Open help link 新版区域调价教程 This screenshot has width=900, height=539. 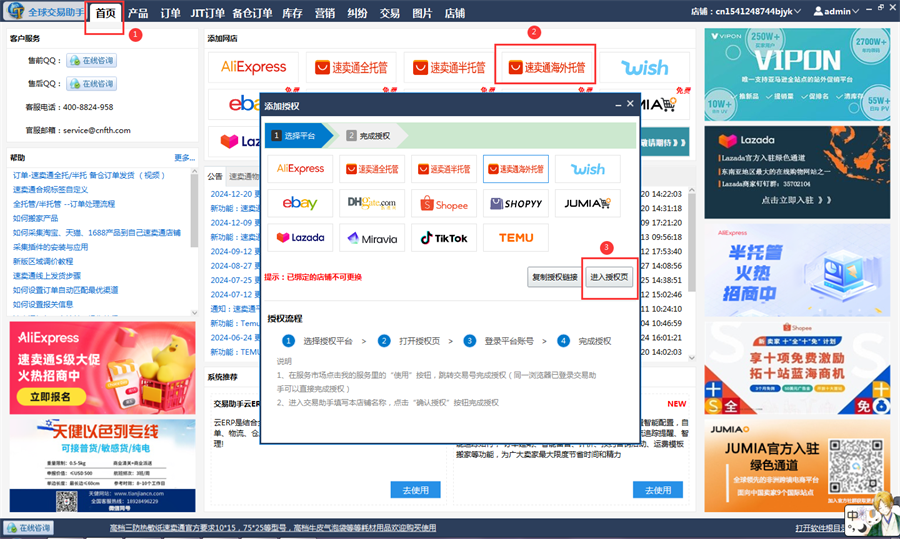(x=43, y=261)
